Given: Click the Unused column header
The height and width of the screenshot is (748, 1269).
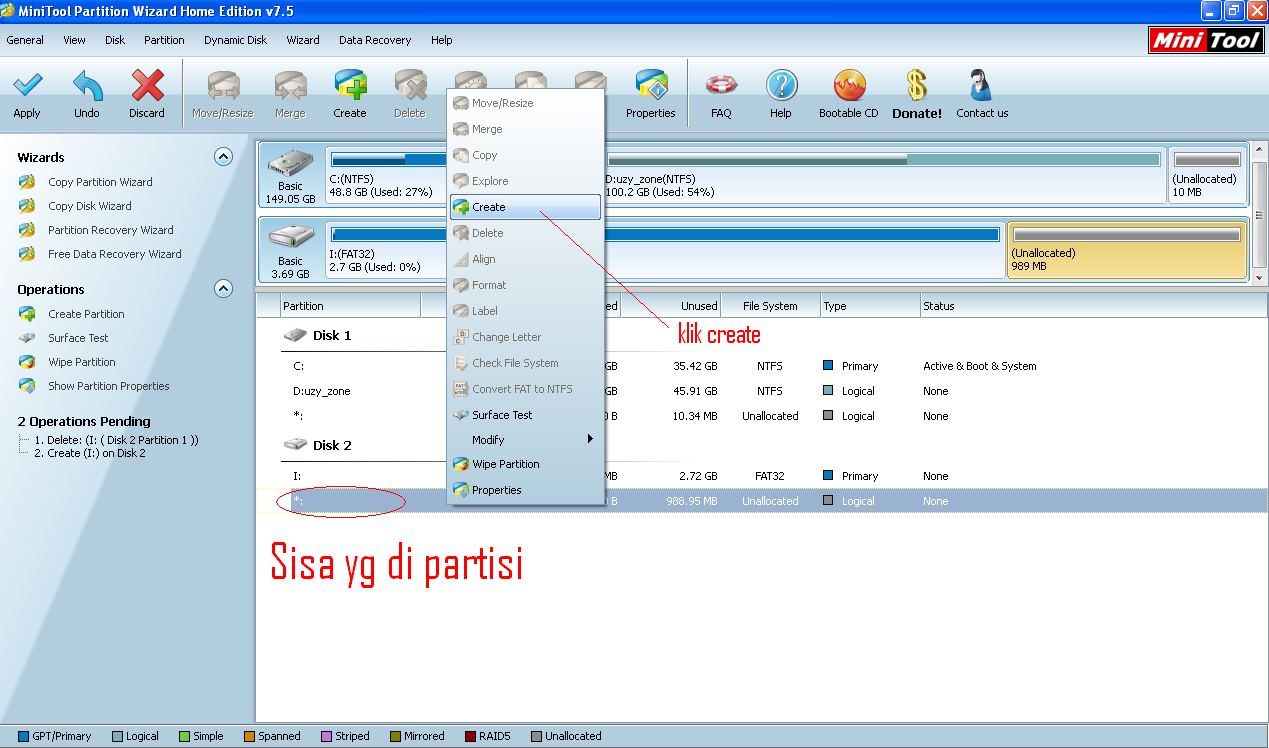Looking at the screenshot, I should pyautogui.click(x=671, y=306).
